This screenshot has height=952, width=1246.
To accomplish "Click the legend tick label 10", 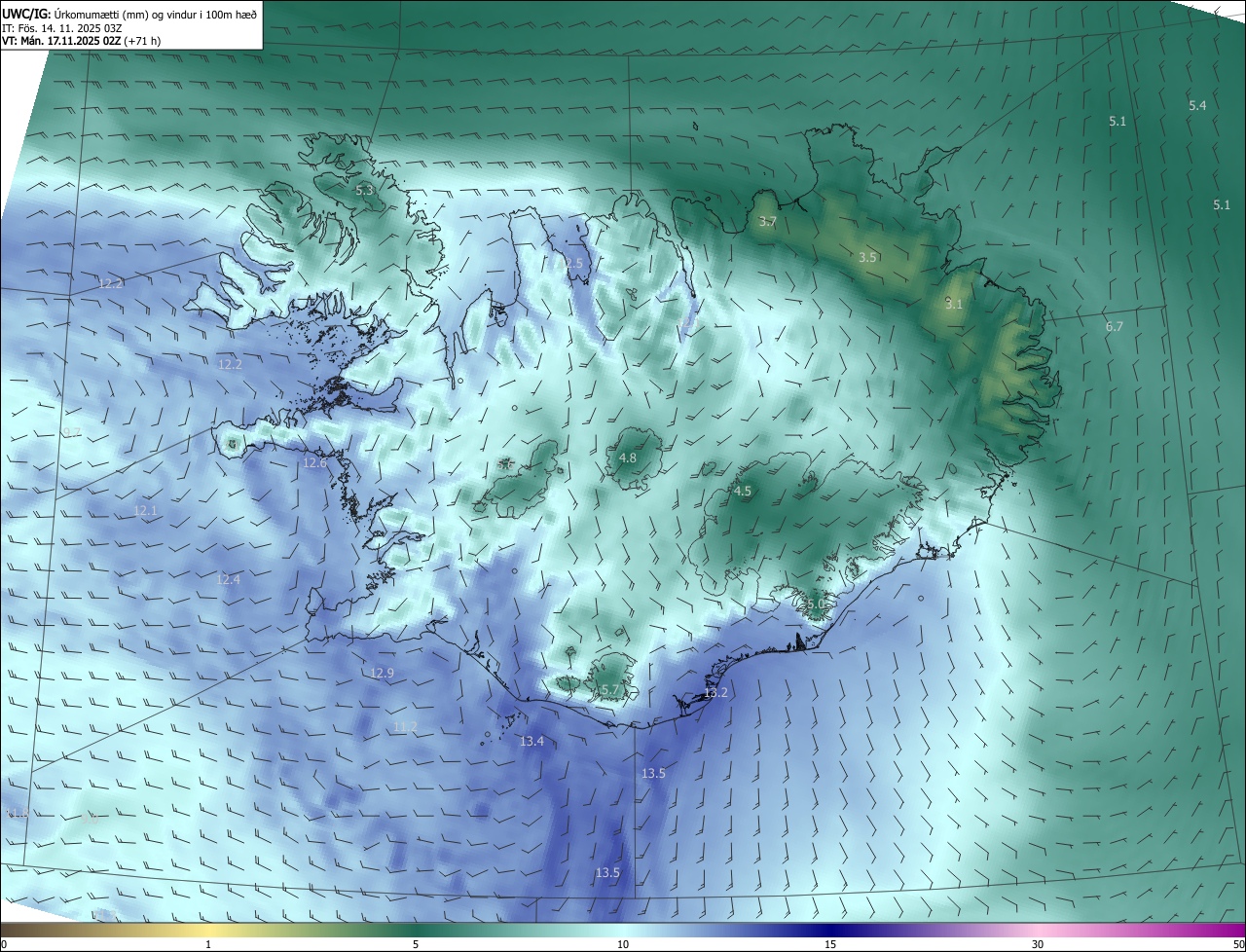I will point(623,944).
